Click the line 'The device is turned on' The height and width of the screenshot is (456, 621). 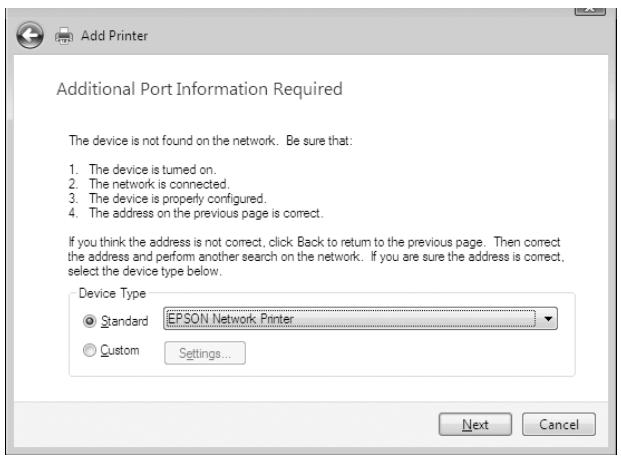[152, 170]
